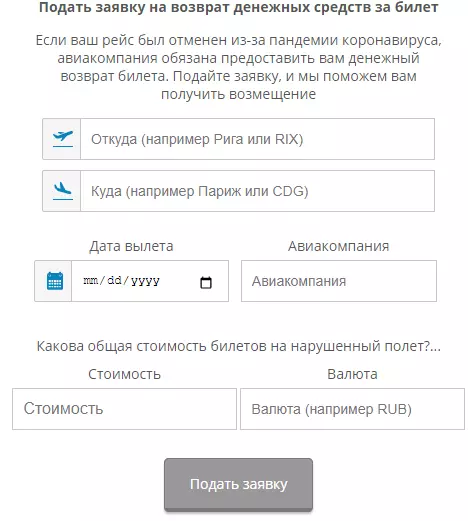This screenshot has width=468, height=521.
Task: Focus the 'Откуда' departure city field
Action: [x=257, y=139]
